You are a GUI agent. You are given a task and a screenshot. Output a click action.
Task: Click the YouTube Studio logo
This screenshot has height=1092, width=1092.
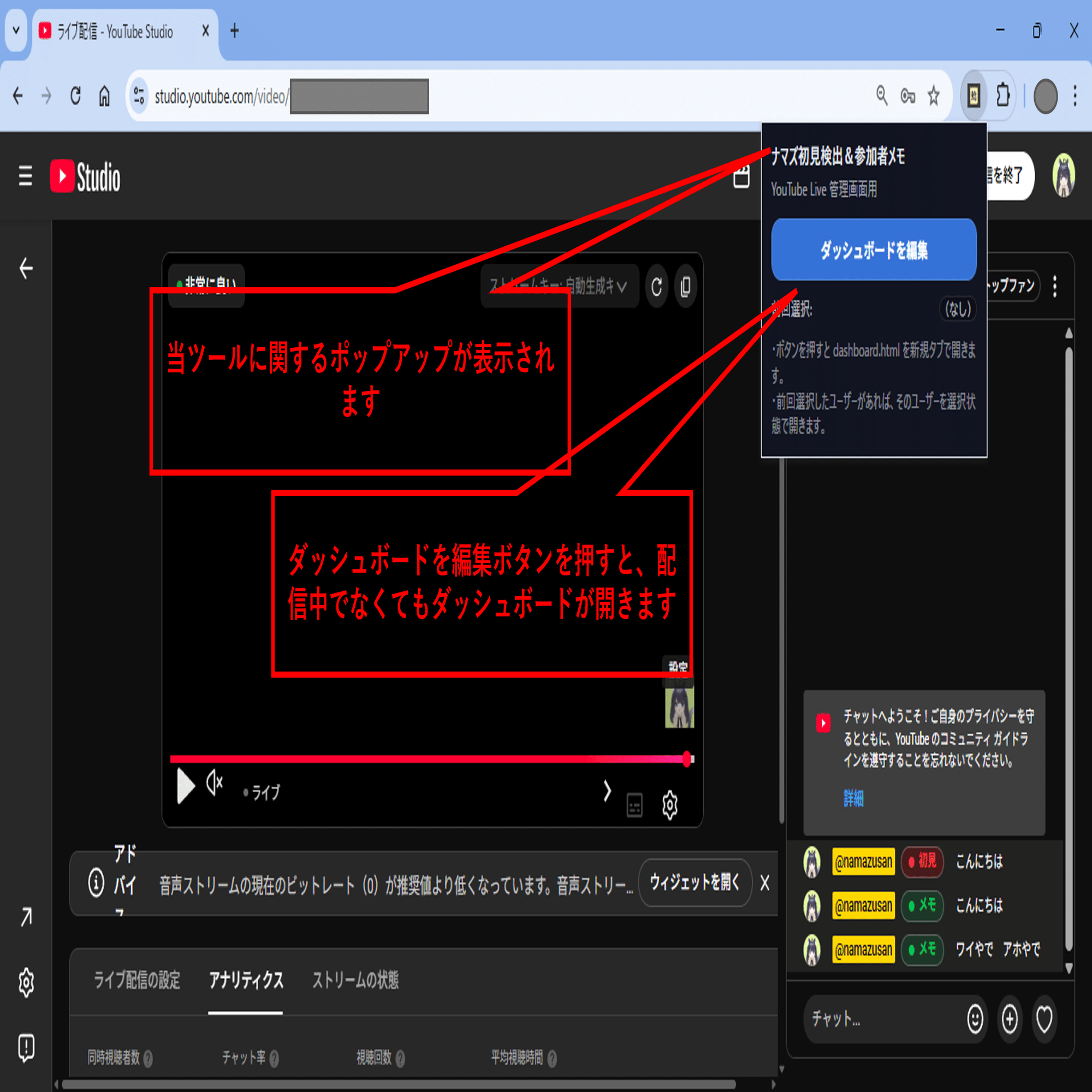pyautogui.click(x=85, y=176)
